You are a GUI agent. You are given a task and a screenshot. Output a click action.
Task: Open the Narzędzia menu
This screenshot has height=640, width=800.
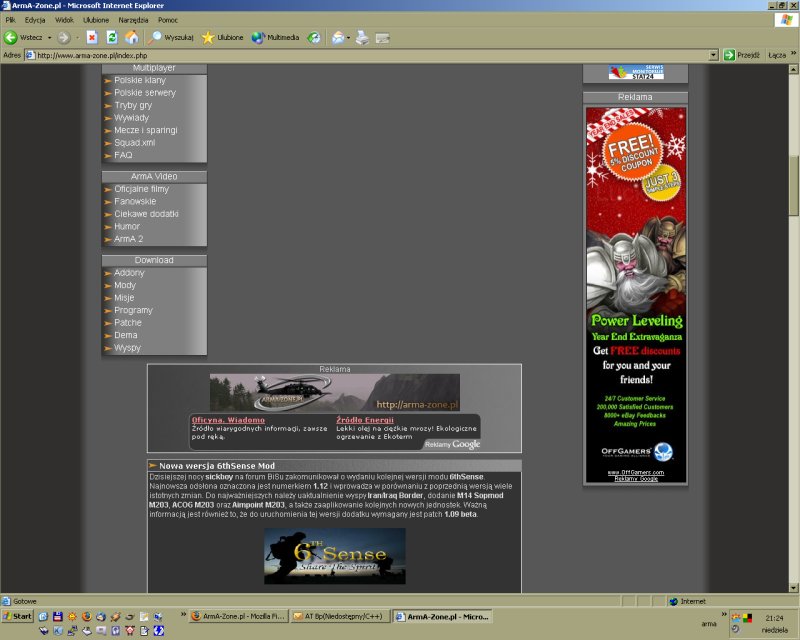pos(133,20)
